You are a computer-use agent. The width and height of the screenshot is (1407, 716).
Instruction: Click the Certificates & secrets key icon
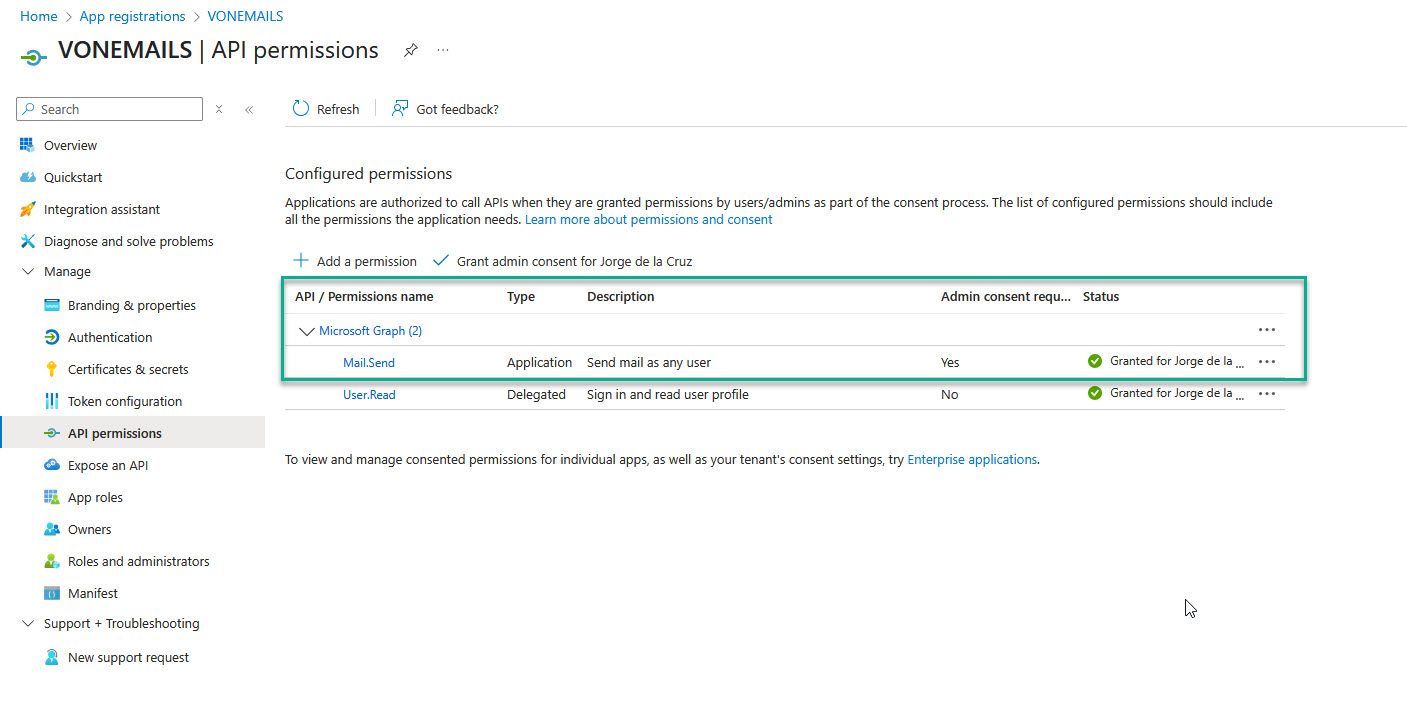52,369
